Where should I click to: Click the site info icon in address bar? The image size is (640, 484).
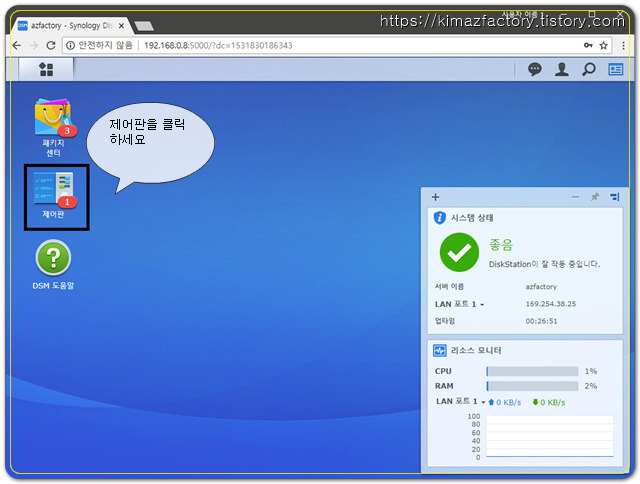(71, 45)
